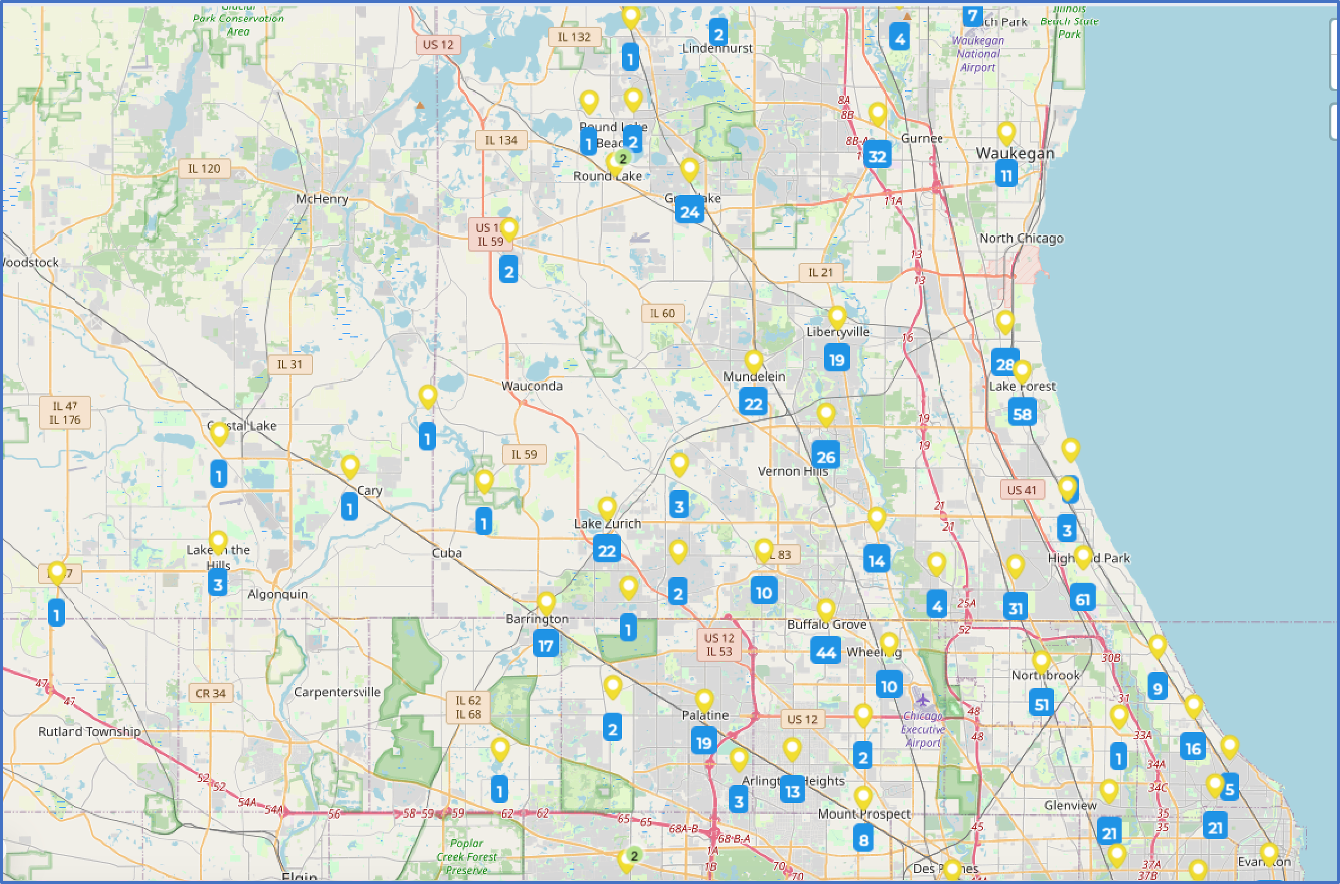Select the yellow pin above Waukegan
Viewport: 1340px width, 884px height.
(1006, 132)
